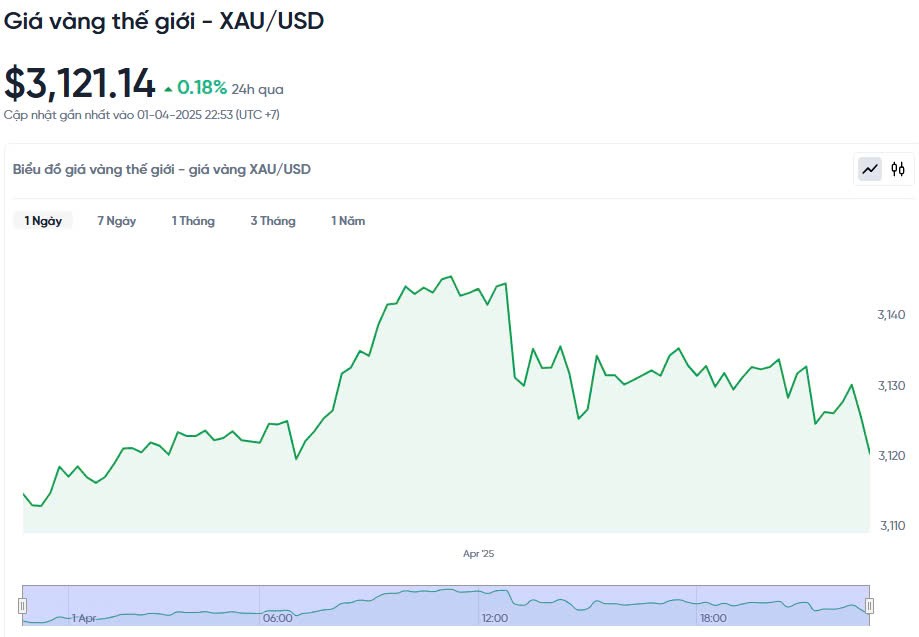Viewport: 919px width, 637px height.
Task: Click the Giá vàng thế giới - XAU/USD heading
Action: 164,20
